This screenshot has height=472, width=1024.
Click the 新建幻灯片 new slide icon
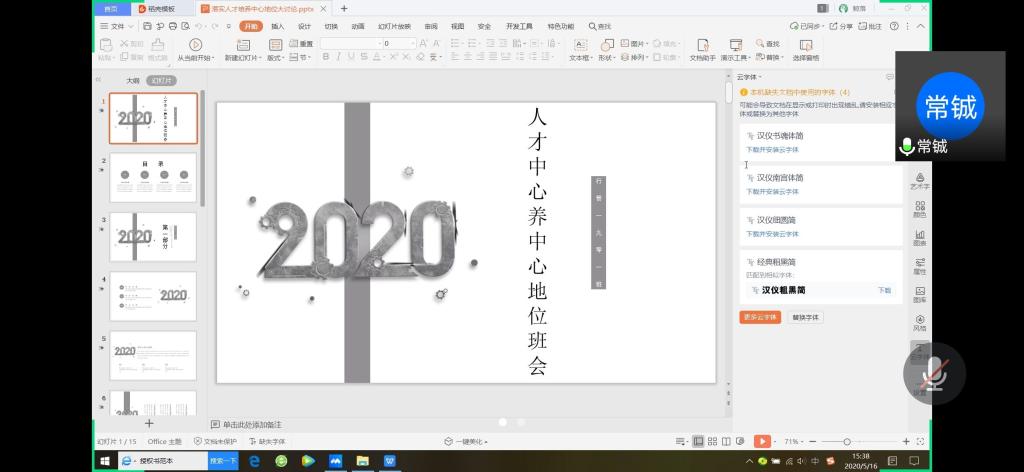[x=244, y=45]
